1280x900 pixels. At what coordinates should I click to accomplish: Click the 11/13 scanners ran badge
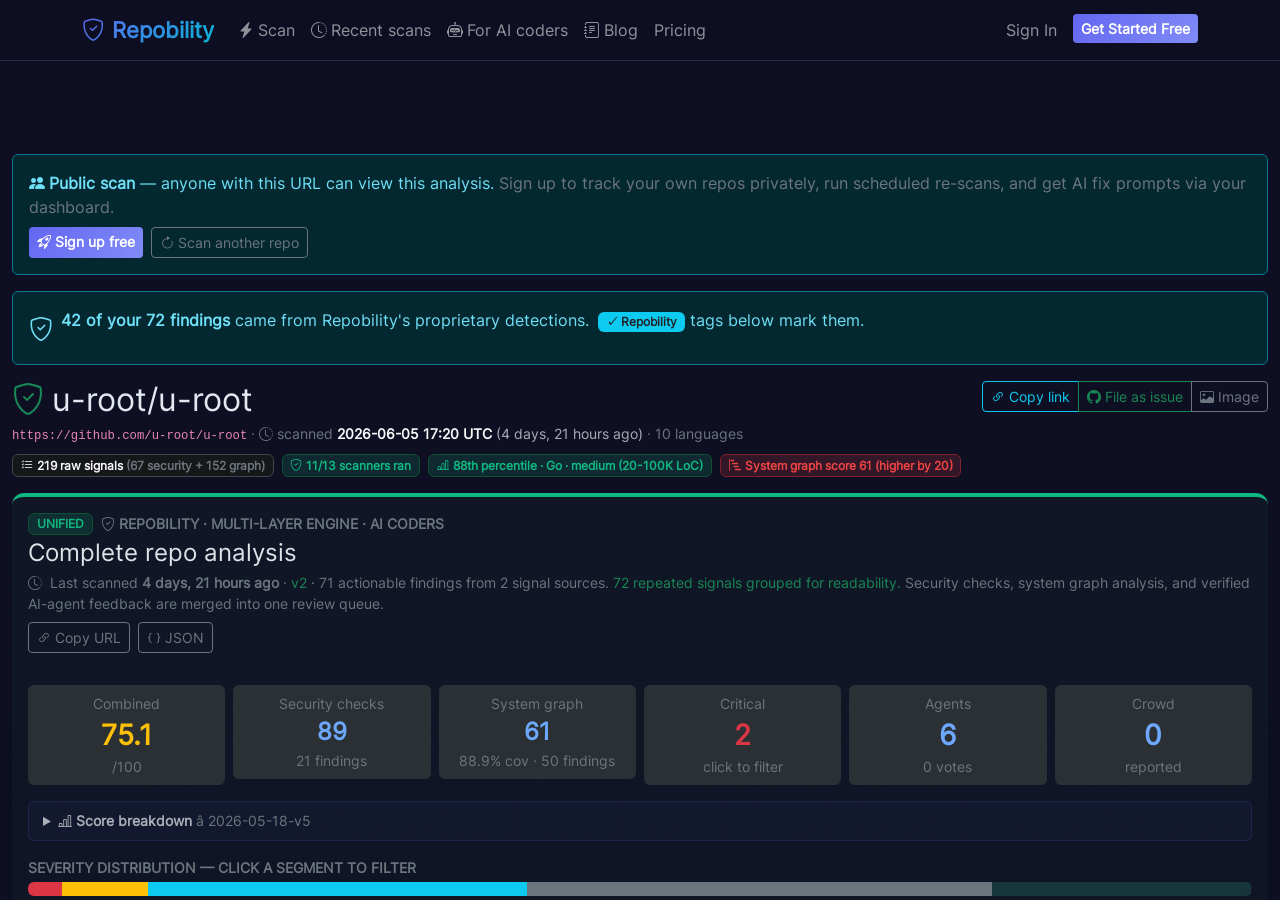pyautogui.click(x=351, y=466)
